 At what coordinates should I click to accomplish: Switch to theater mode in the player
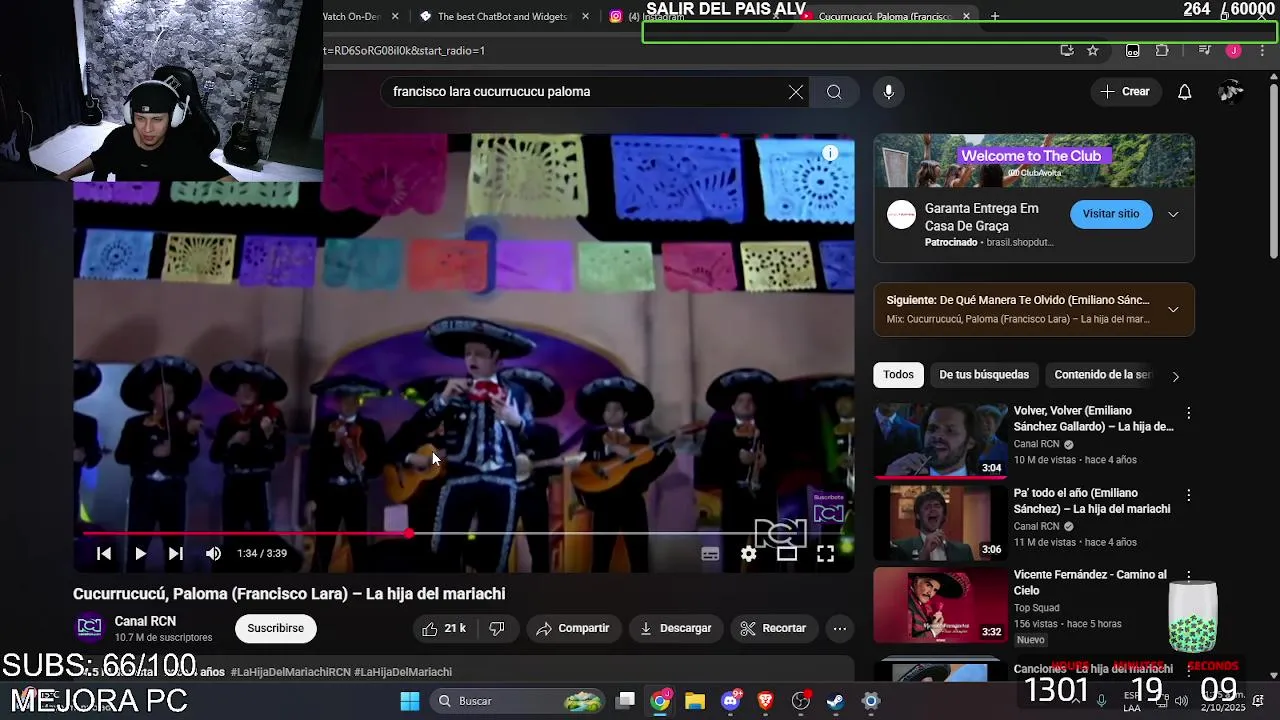point(787,554)
